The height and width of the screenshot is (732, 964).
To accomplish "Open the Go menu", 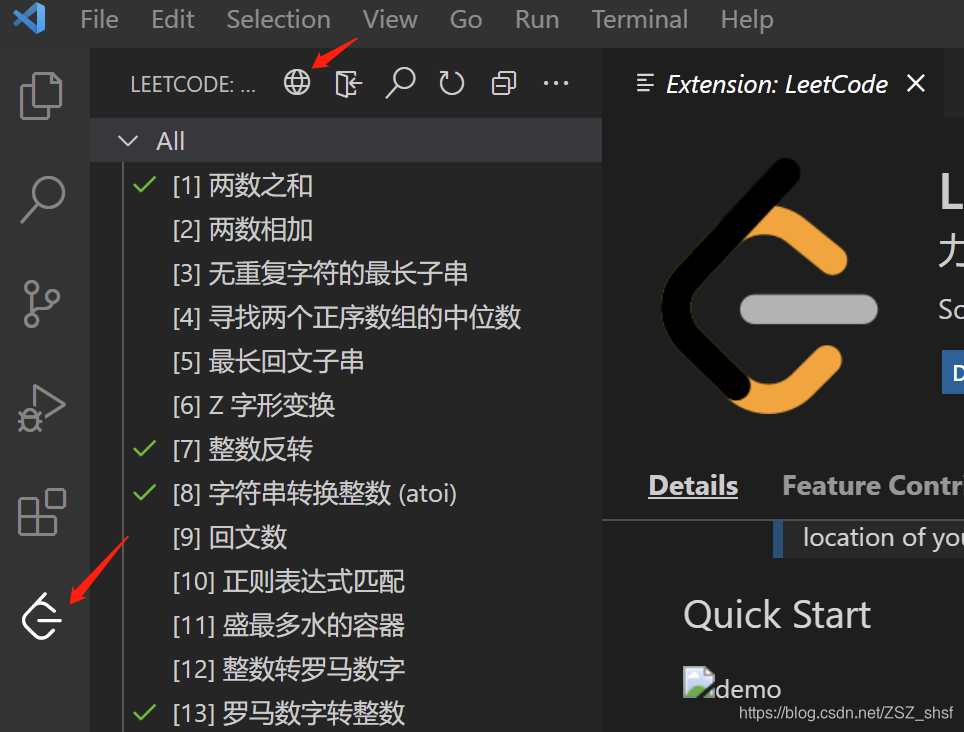I will click(x=466, y=19).
